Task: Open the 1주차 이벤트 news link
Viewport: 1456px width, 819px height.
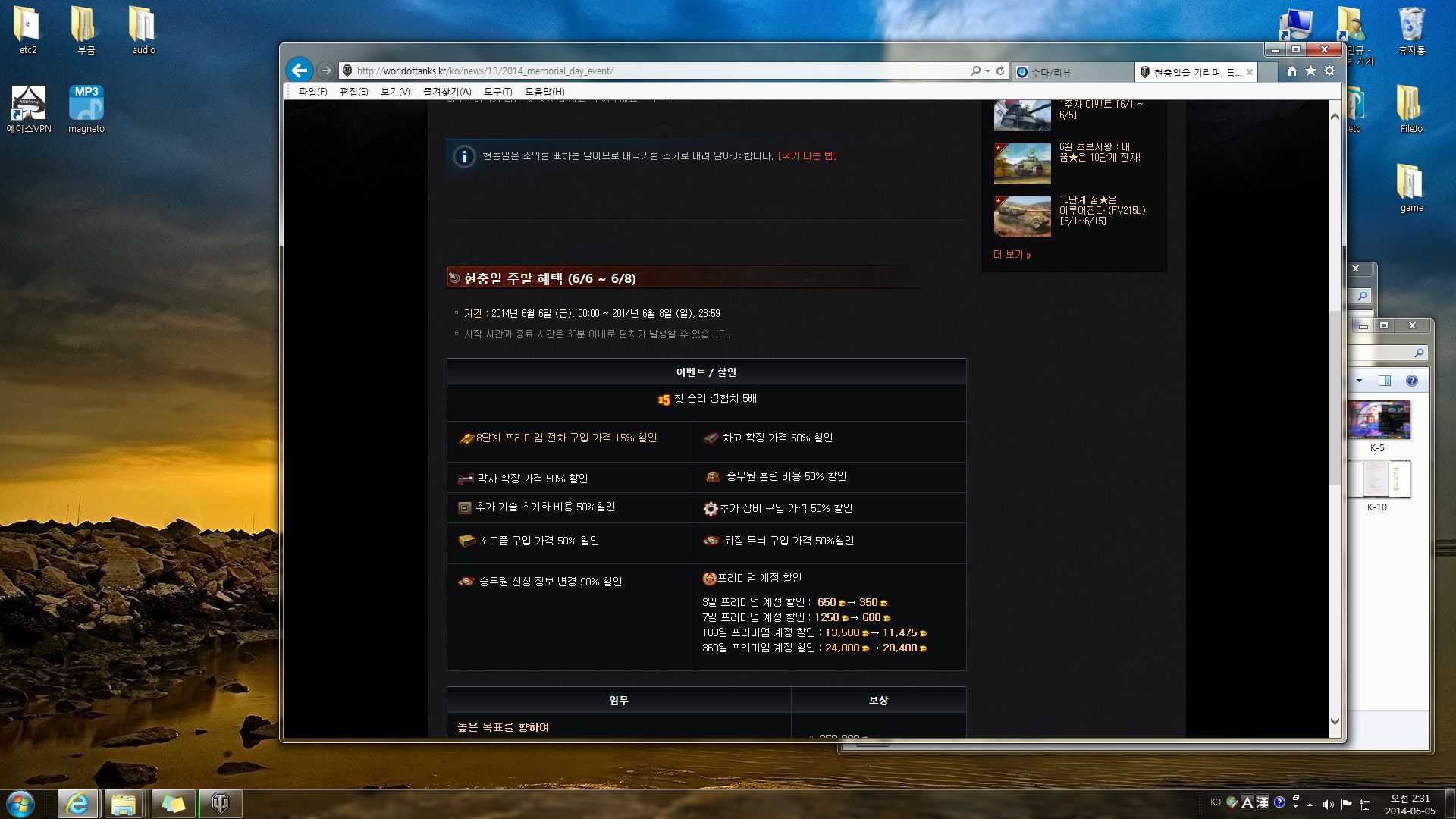Action: pyautogui.click(x=1100, y=109)
